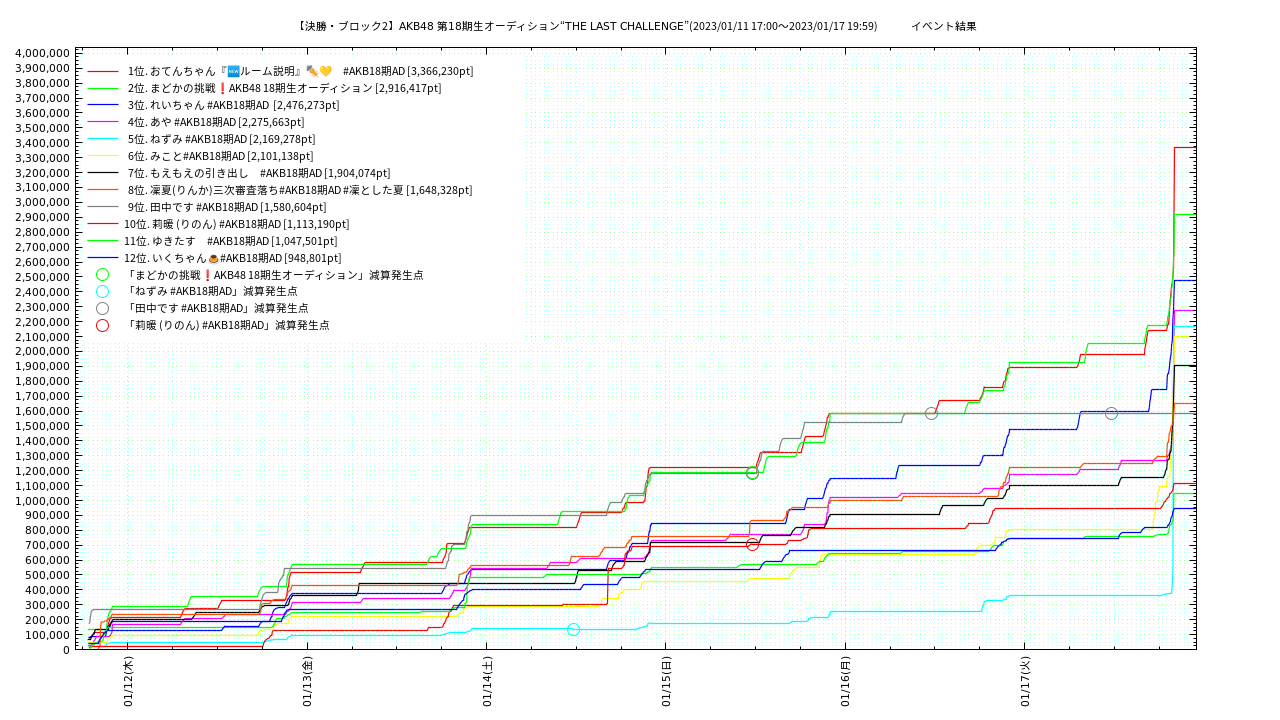Click the legend text「まどかの挑戦 AKB48 18期生オーディション」減算発生点
Viewport: 1280px width, 720px height.
(274, 275)
